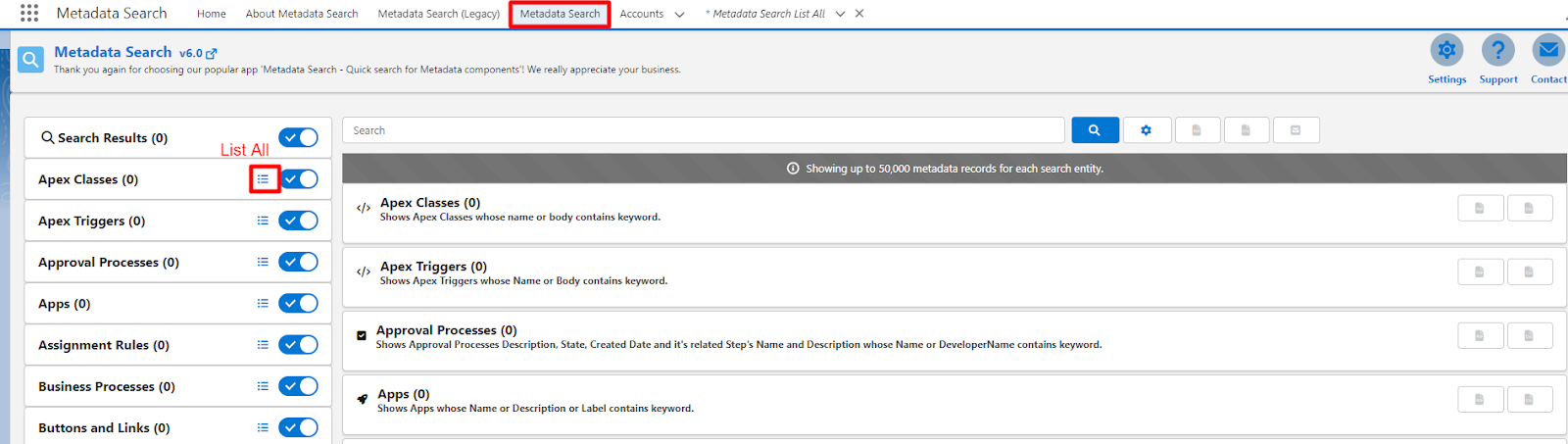Close the Metadata Search List All tab
This screenshot has width=1568, height=444.
pos(859,14)
